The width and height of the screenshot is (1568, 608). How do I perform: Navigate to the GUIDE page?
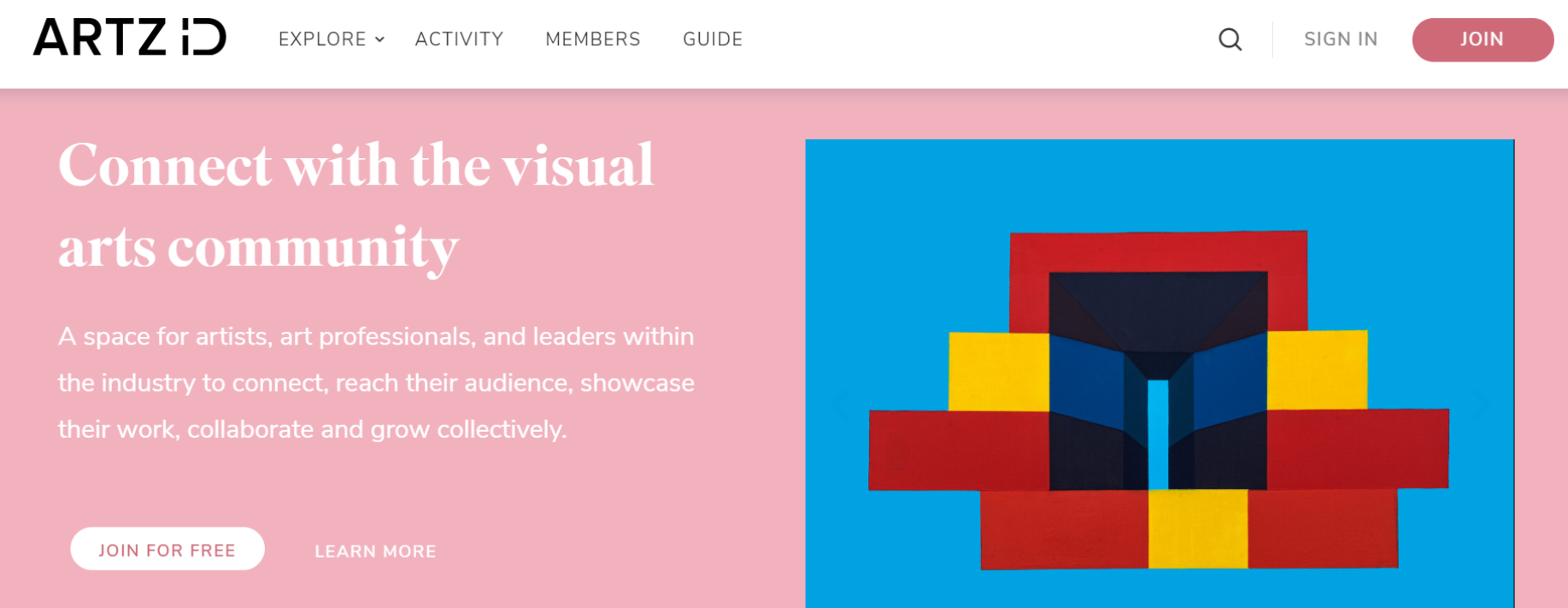pos(712,39)
